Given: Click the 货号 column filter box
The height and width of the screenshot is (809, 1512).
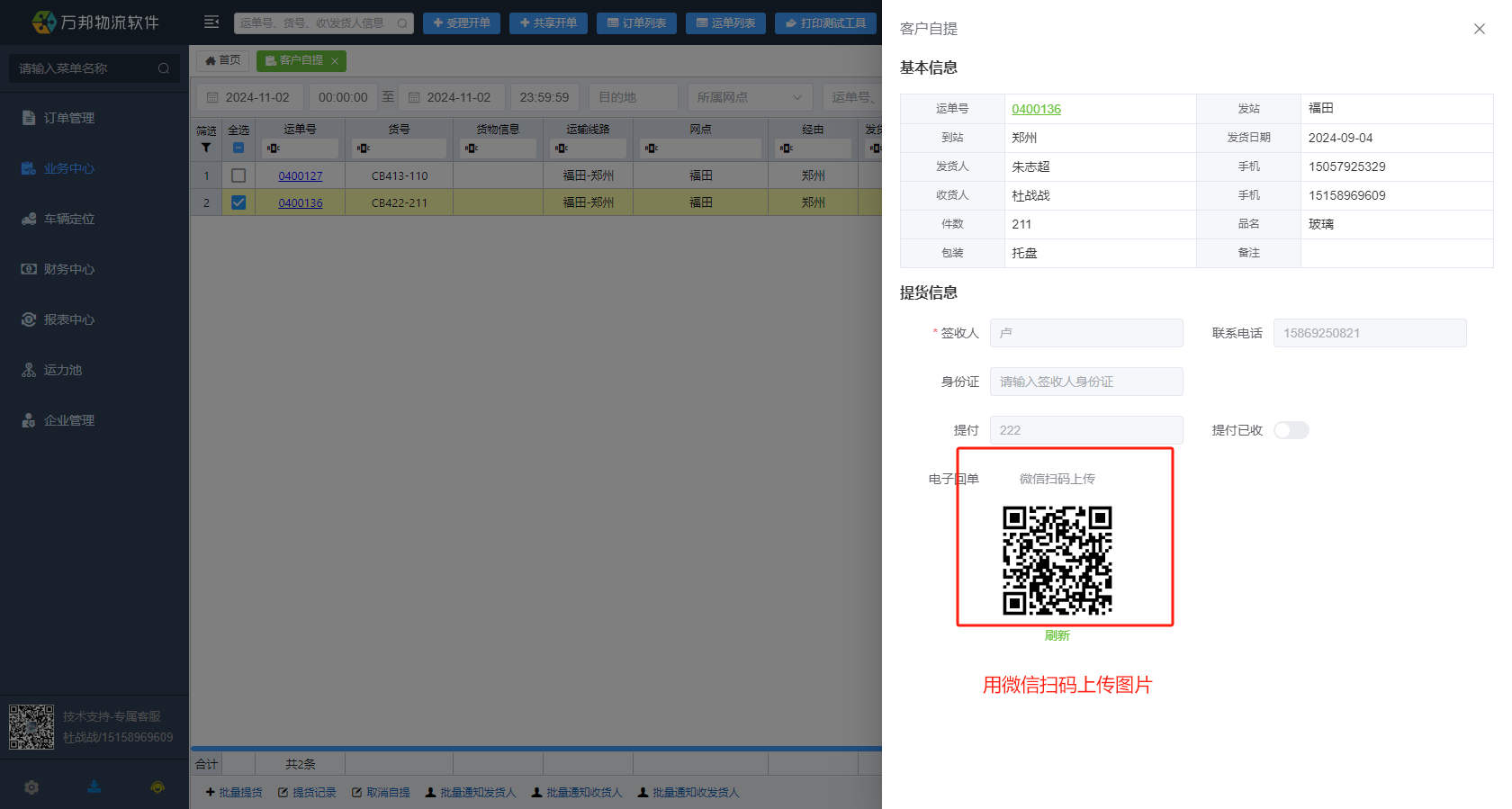Looking at the screenshot, I should [399, 148].
